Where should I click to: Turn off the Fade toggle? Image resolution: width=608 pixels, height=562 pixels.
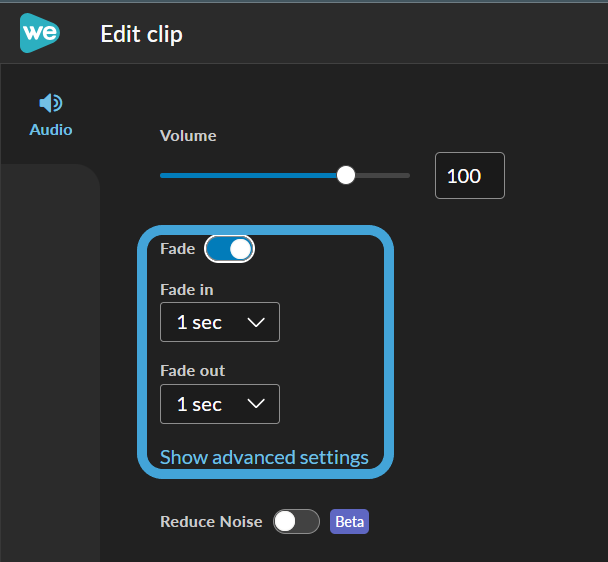[x=229, y=249]
